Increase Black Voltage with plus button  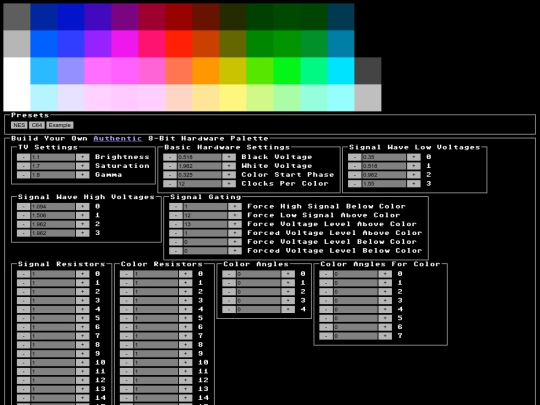pyautogui.click(x=229, y=157)
